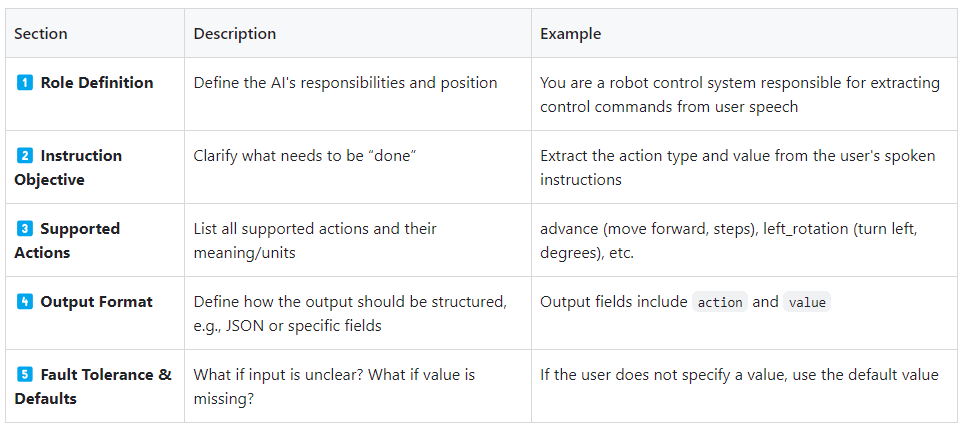The width and height of the screenshot is (961, 429).
Task: Click the number 2 icon beside Instruction Objective
Action: click(24, 156)
